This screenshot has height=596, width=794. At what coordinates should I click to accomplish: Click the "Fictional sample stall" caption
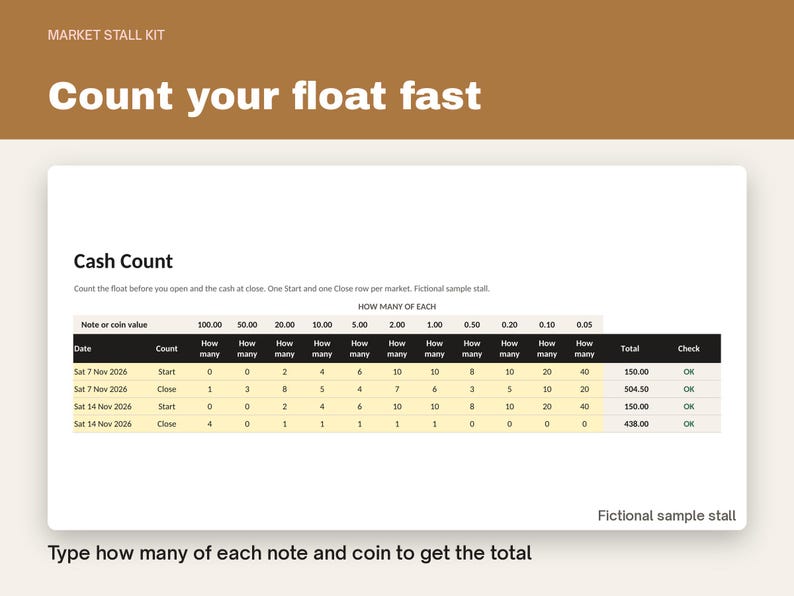(x=666, y=515)
